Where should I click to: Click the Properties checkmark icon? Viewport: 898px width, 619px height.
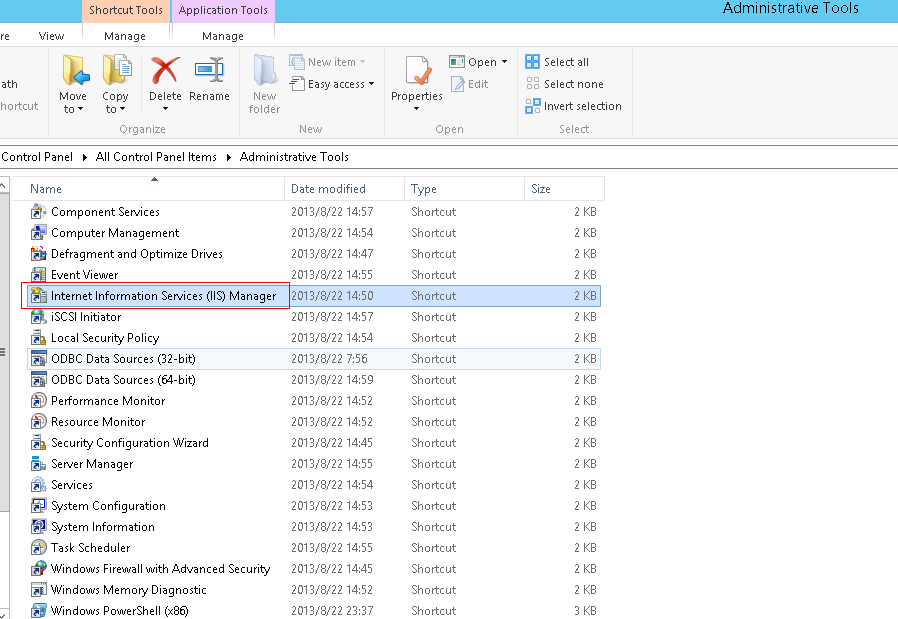click(418, 70)
